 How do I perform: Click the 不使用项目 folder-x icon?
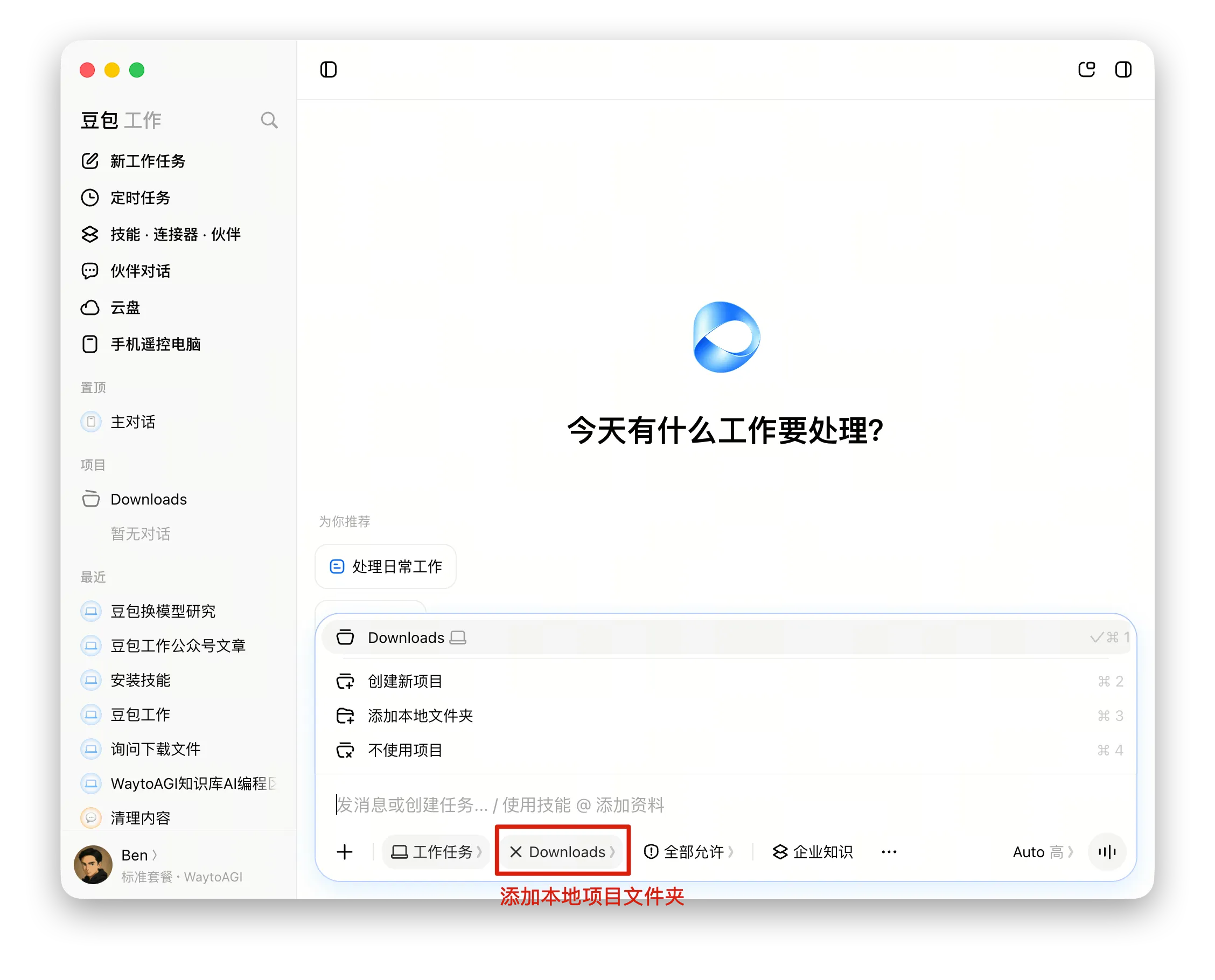[x=345, y=750]
